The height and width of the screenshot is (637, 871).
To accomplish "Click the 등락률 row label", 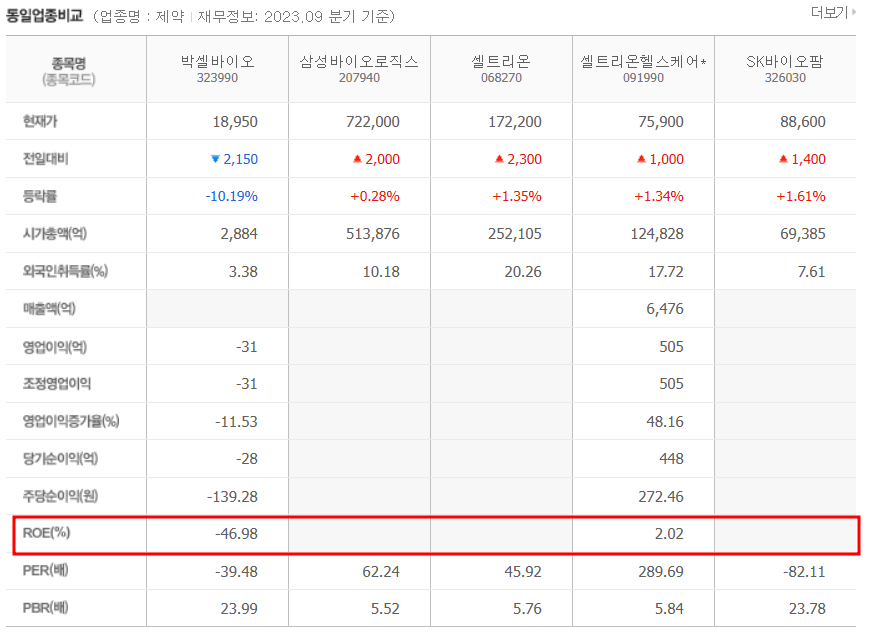I will [40, 196].
